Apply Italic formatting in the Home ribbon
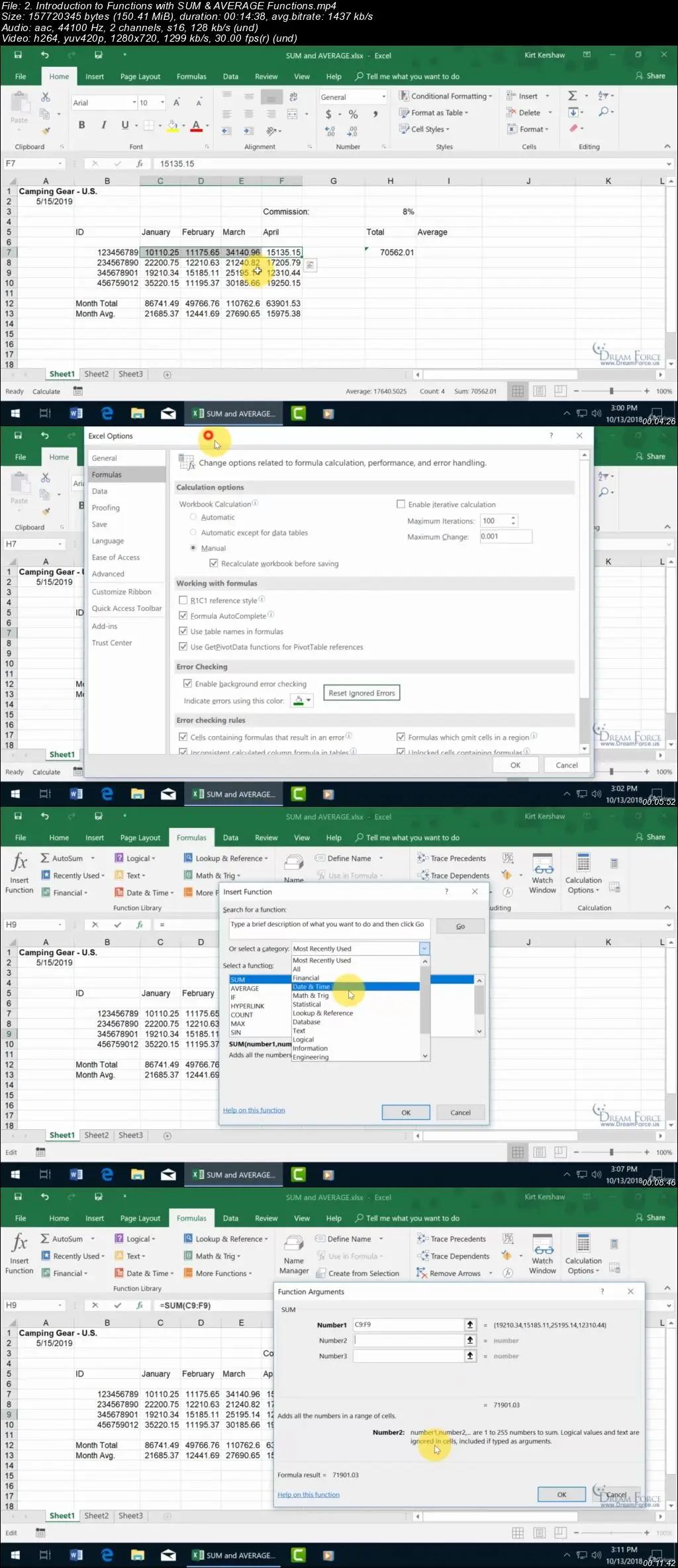This screenshot has width=678, height=1568. 103,124
